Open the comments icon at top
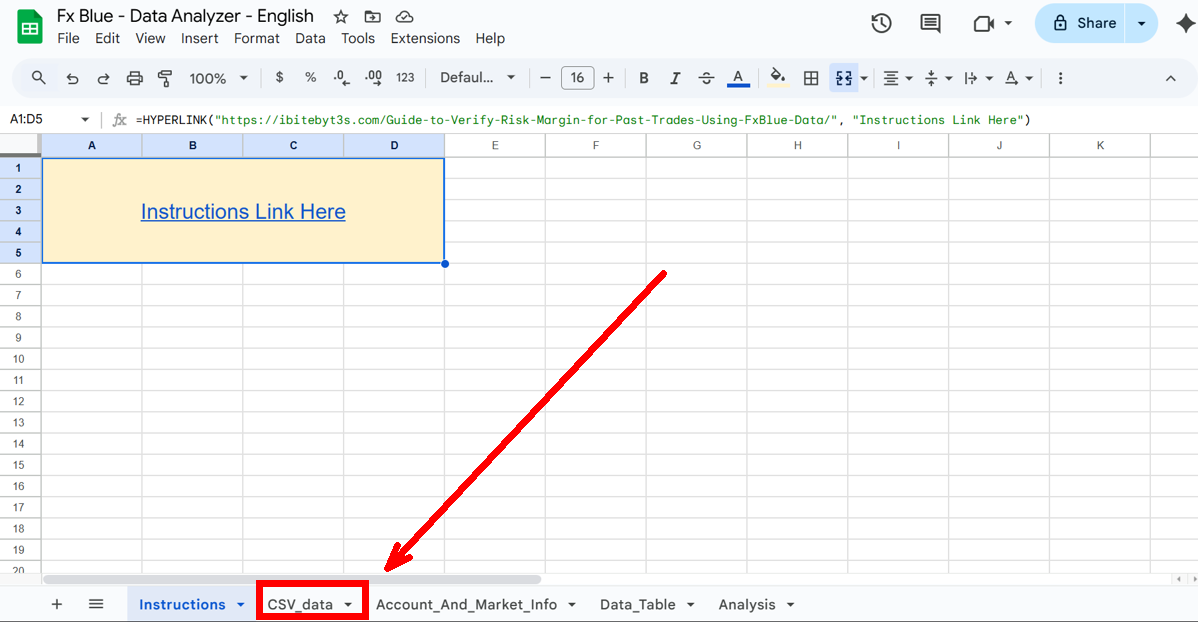 (x=930, y=23)
